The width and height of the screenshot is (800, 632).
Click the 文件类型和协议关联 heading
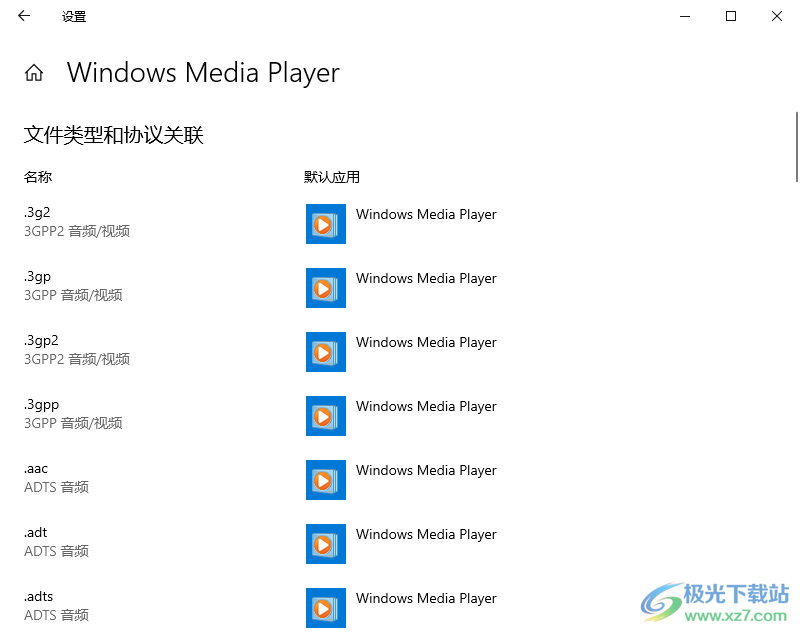point(113,135)
